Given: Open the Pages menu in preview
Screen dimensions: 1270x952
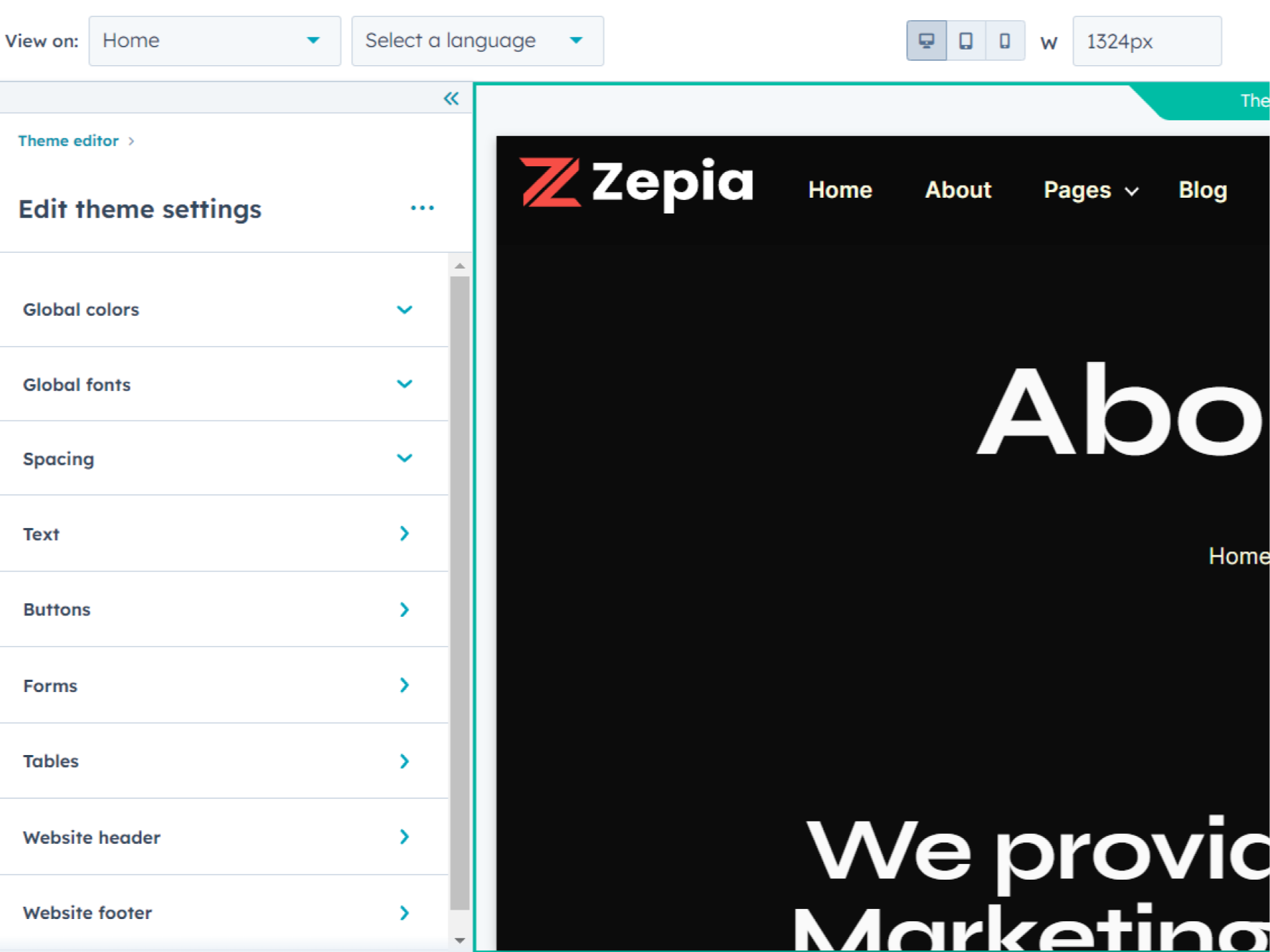Looking at the screenshot, I should point(1089,191).
